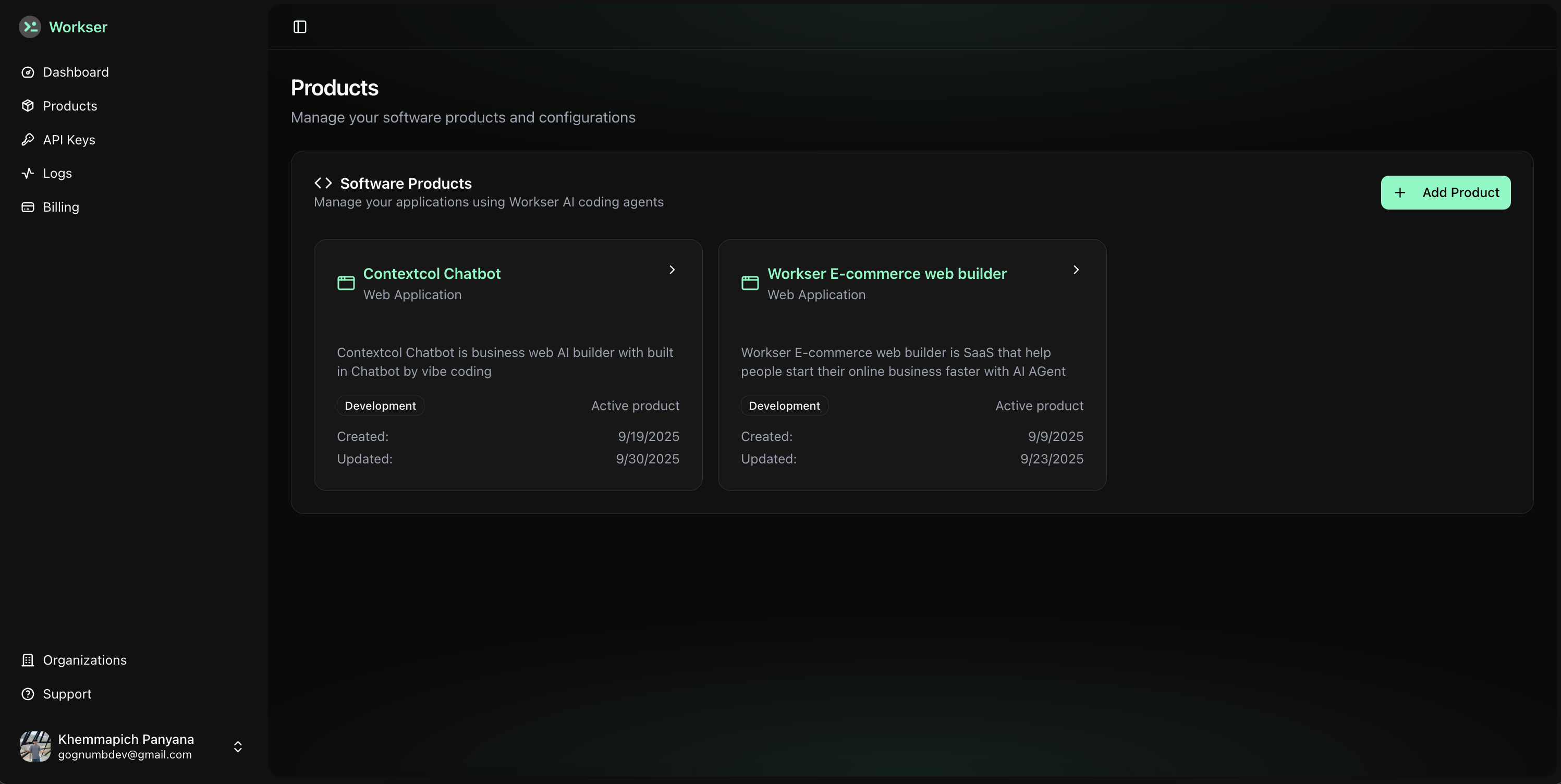Select the Products cube icon in sidebar
The height and width of the screenshot is (784, 1561).
(x=29, y=105)
